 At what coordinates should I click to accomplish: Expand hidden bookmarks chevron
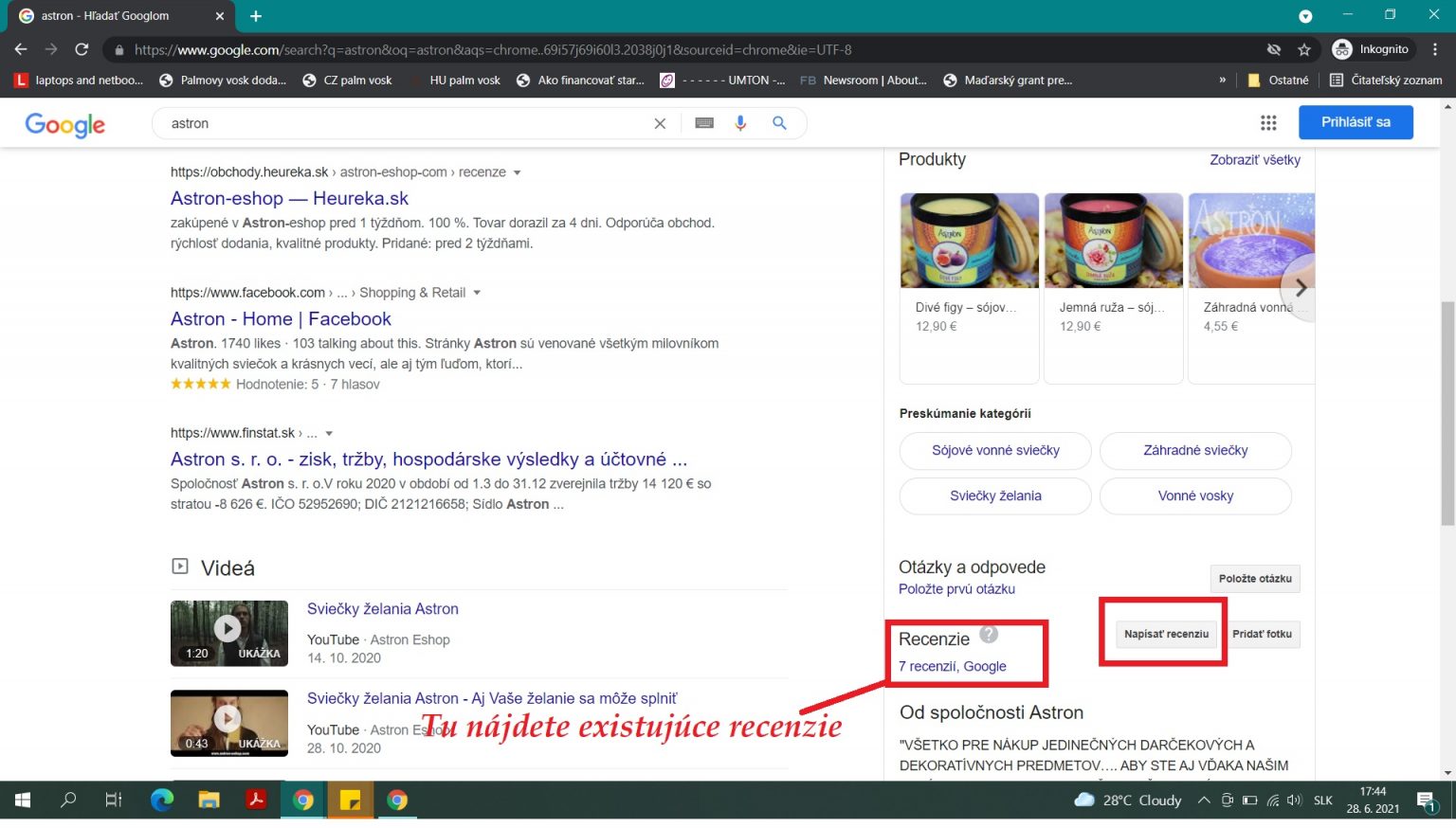[1223, 81]
